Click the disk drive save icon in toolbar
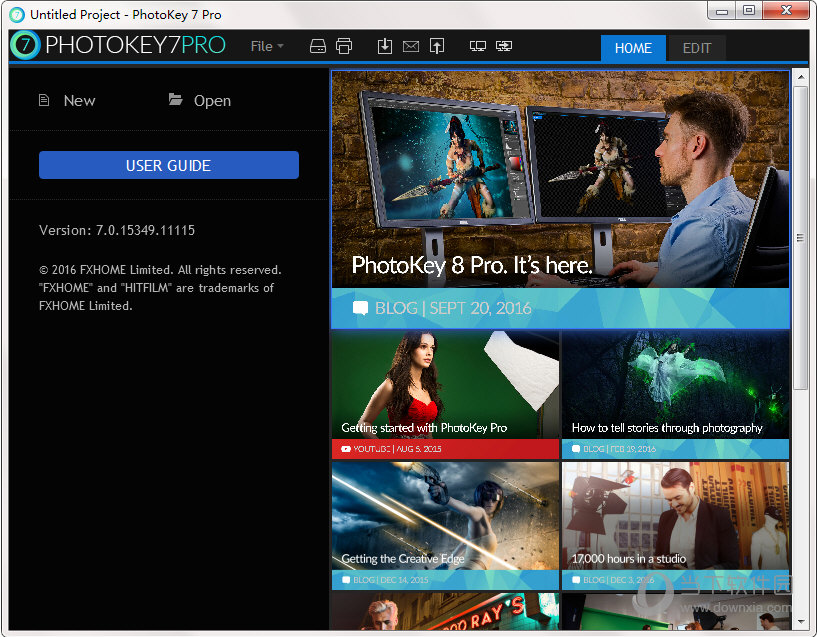The width and height of the screenshot is (817, 637). click(x=318, y=46)
